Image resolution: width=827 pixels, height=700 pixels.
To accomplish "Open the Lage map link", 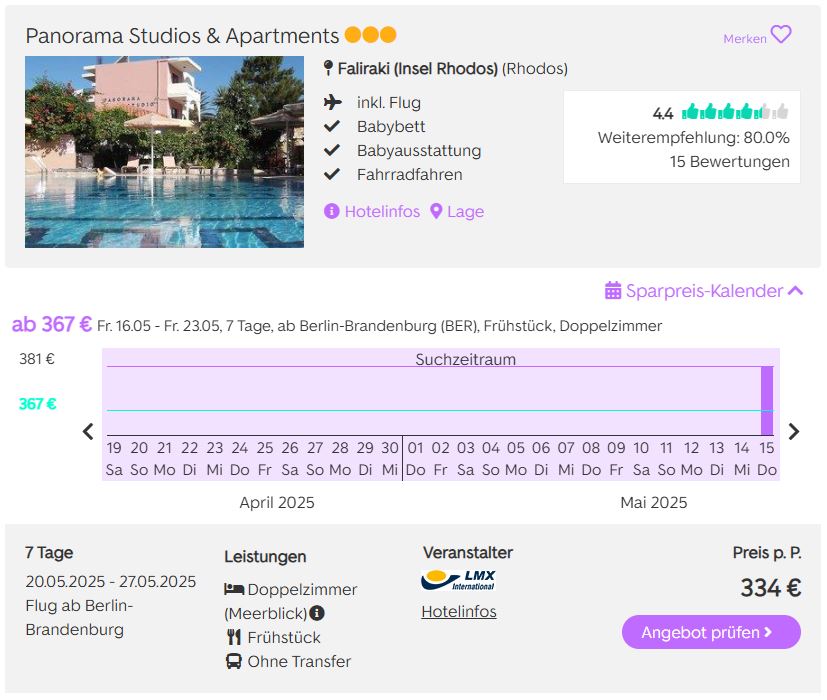I will 457,212.
